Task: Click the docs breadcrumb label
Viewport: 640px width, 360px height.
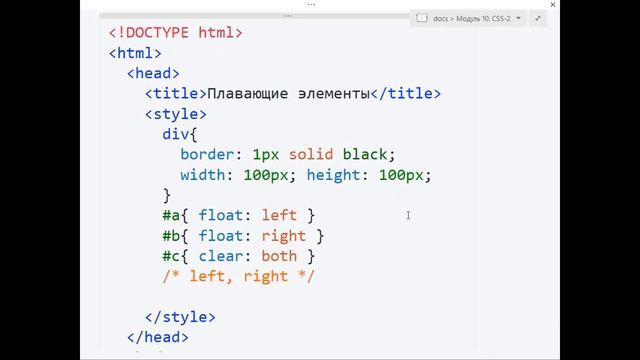Action: point(440,19)
